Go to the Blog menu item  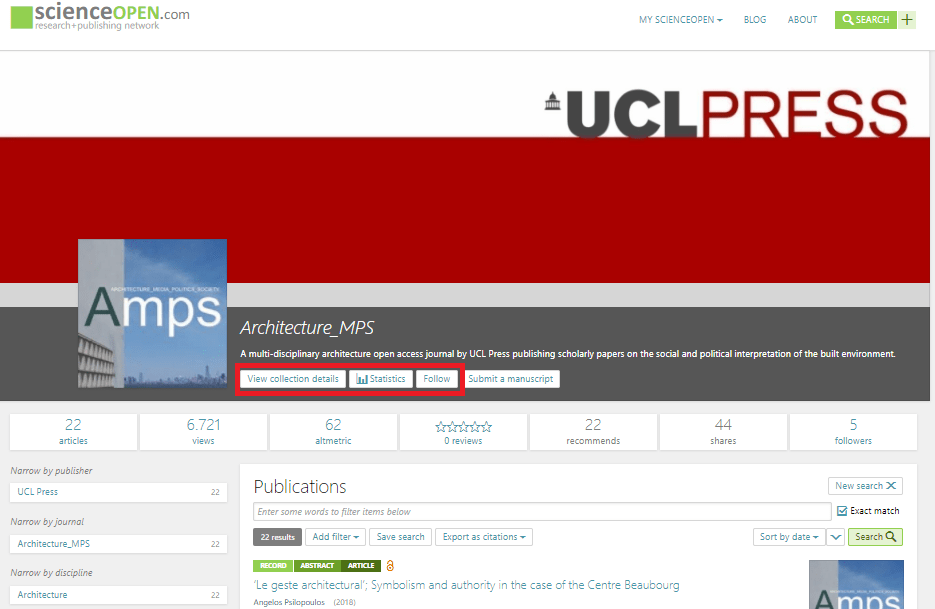(x=754, y=20)
